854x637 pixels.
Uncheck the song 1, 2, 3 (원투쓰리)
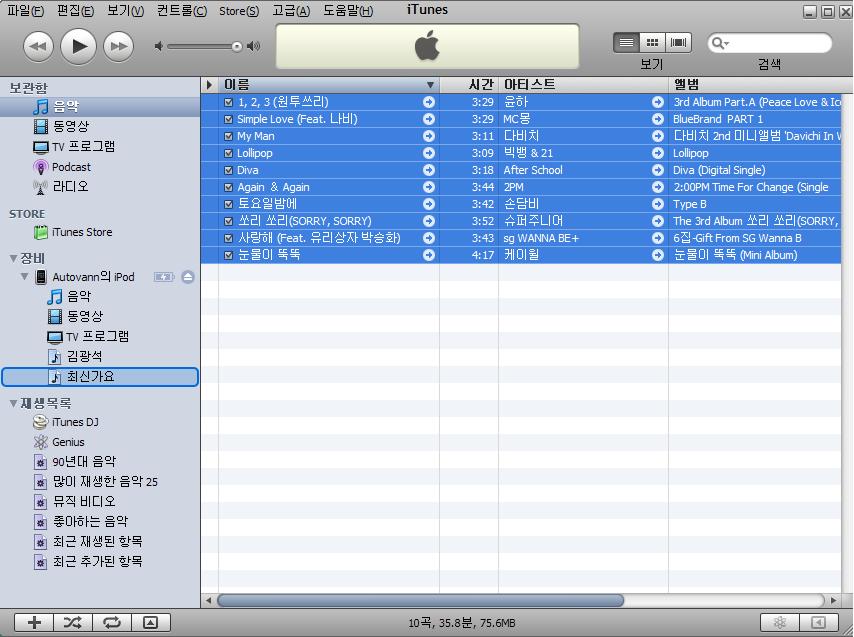(x=228, y=102)
